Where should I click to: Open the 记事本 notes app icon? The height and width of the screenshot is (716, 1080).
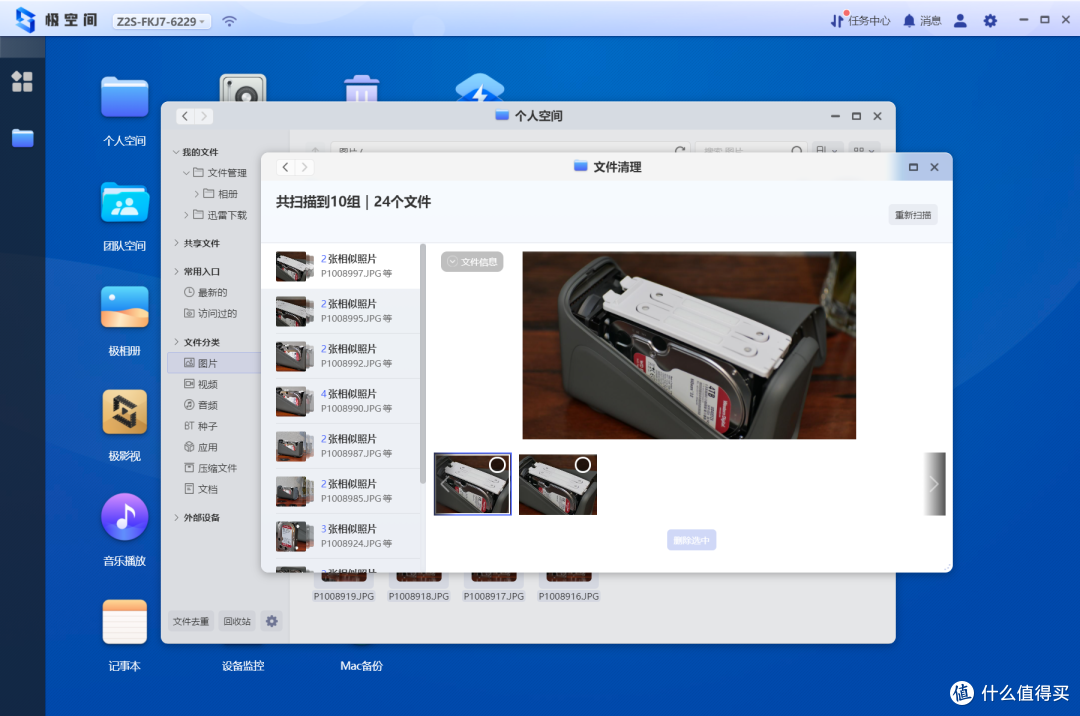125,622
